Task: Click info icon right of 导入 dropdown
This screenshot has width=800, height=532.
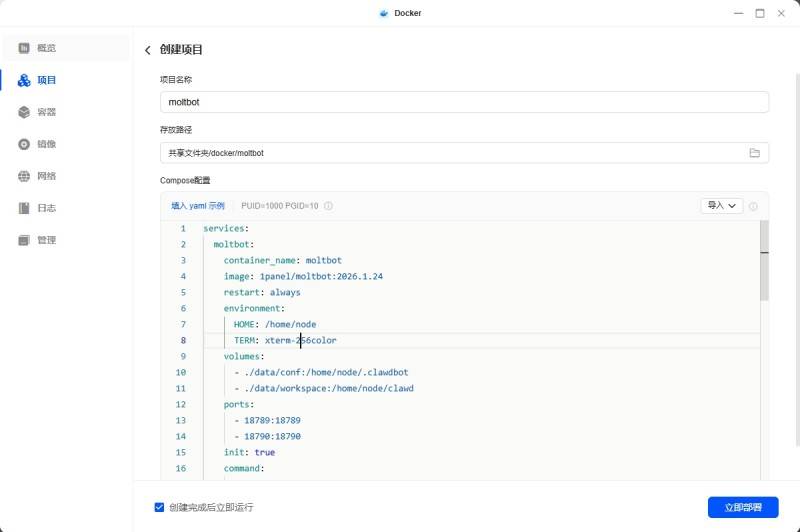Action: 753,206
